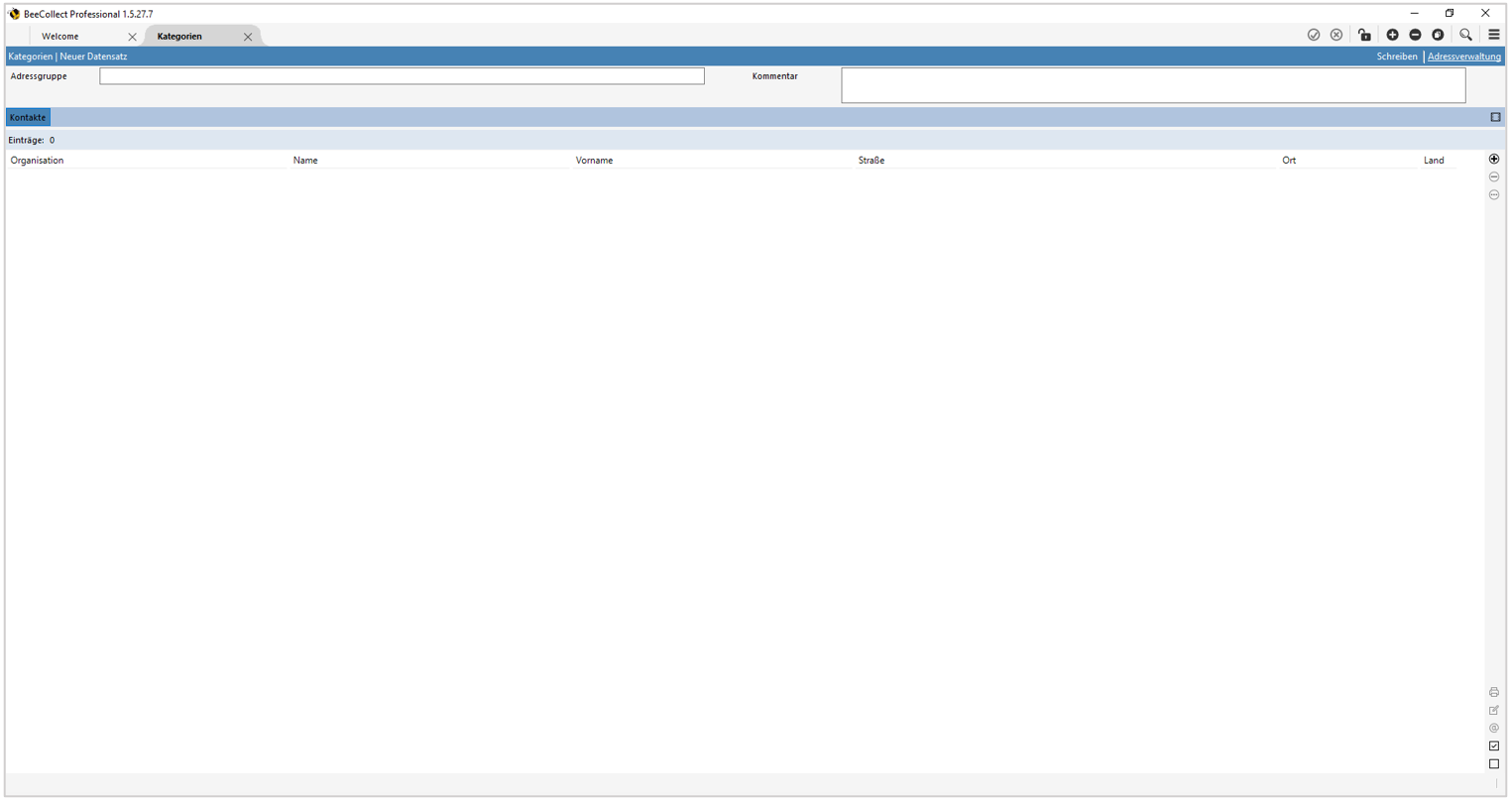
Task: Clear selection with the empty checkbox icon
Action: click(1494, 764)
